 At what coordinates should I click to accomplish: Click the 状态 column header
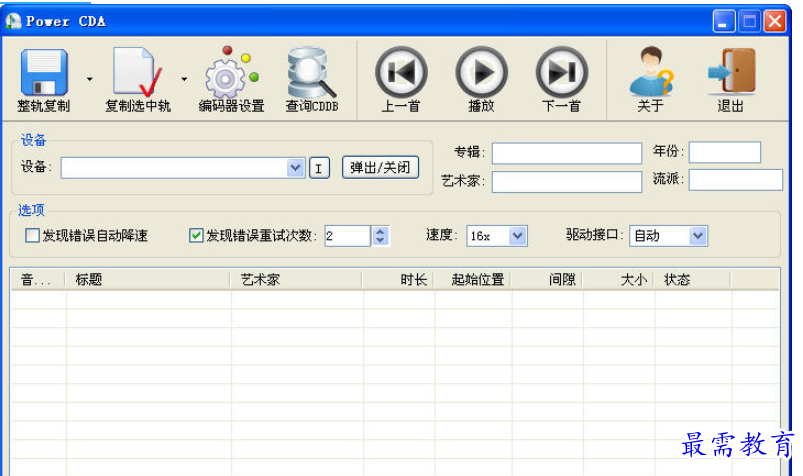pyautogui.click(x=692, y=280)
